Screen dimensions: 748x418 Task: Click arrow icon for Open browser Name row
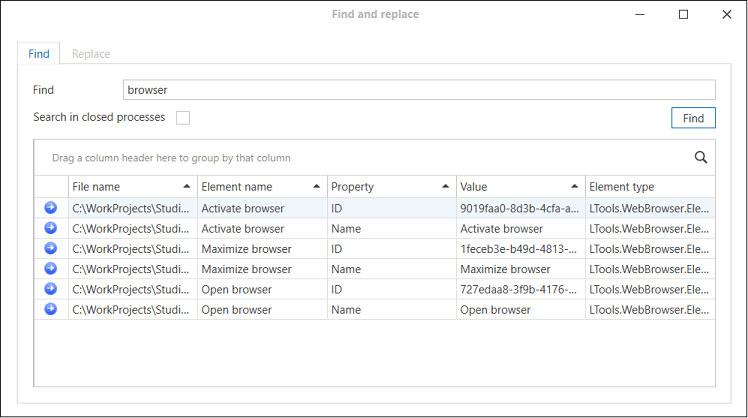click(x=51, y=309)
